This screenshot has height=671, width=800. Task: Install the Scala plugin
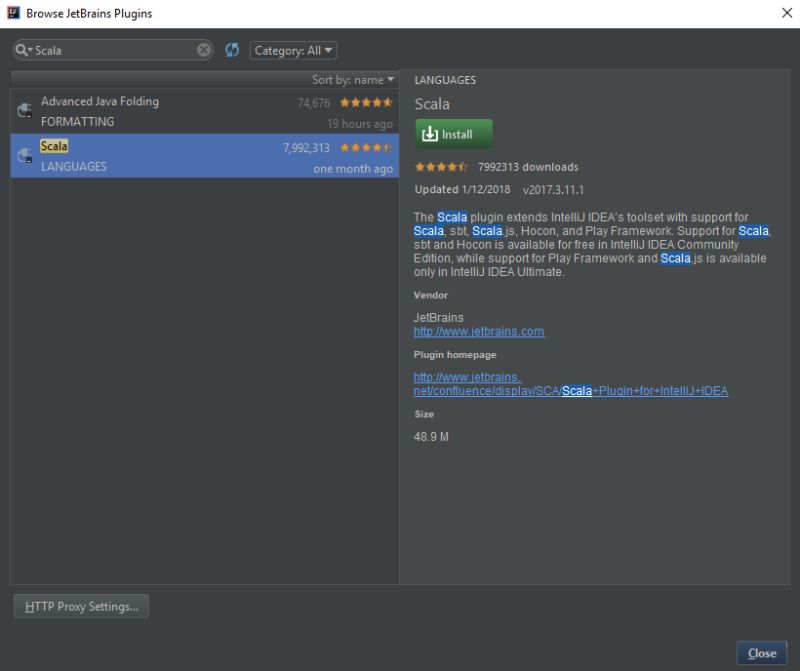(x=453, y=132)
